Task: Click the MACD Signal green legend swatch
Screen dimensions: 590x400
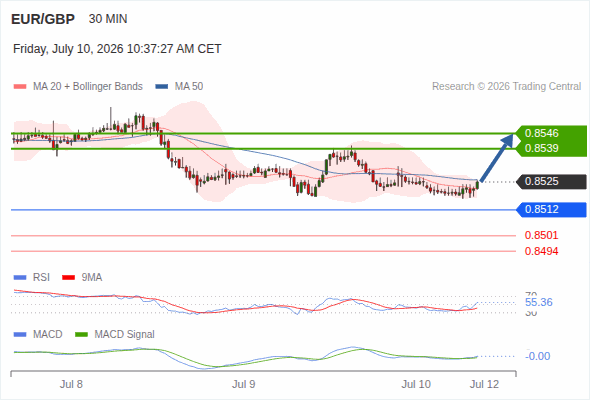Action: 81,335
